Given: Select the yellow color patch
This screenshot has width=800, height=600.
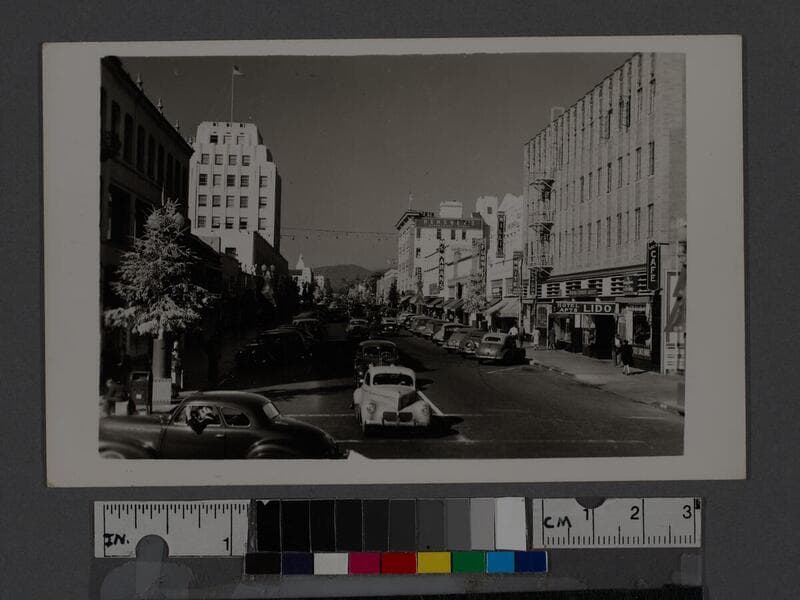Looking at the screenshot, I should pos(433,563).
